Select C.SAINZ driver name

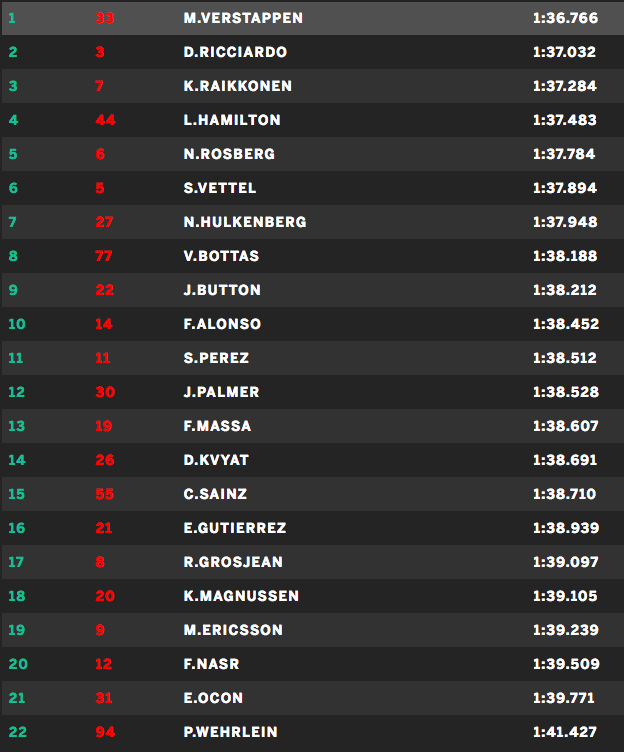point(215,494)
